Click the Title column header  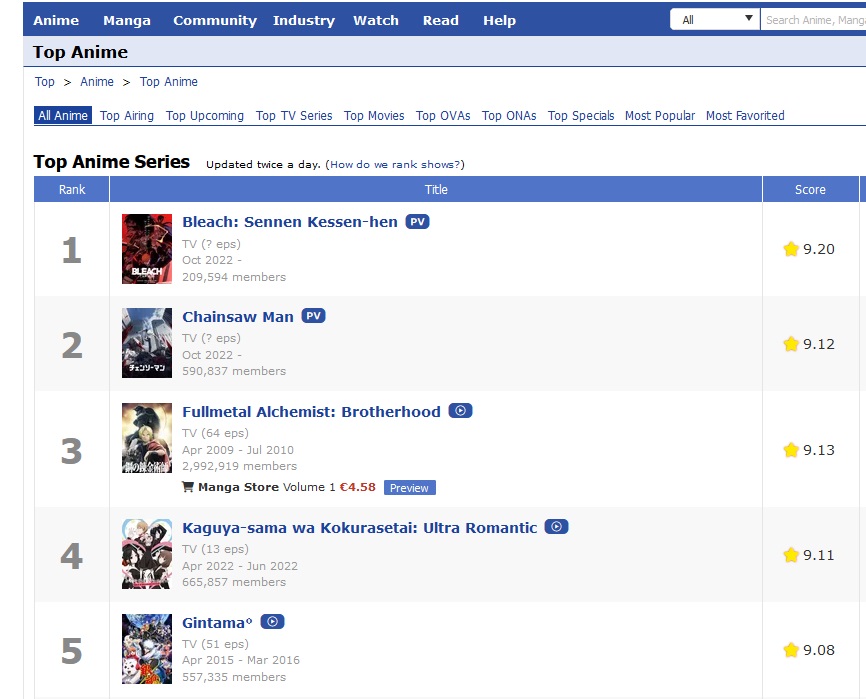pos(436,189)
